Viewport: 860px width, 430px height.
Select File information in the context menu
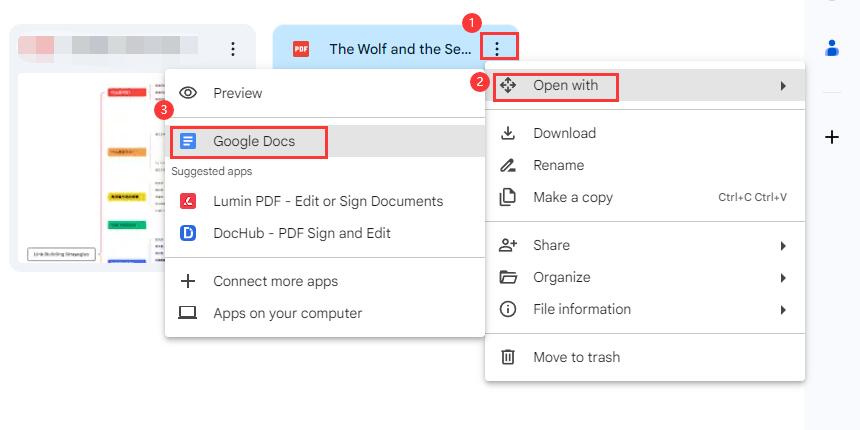[645, 309]
